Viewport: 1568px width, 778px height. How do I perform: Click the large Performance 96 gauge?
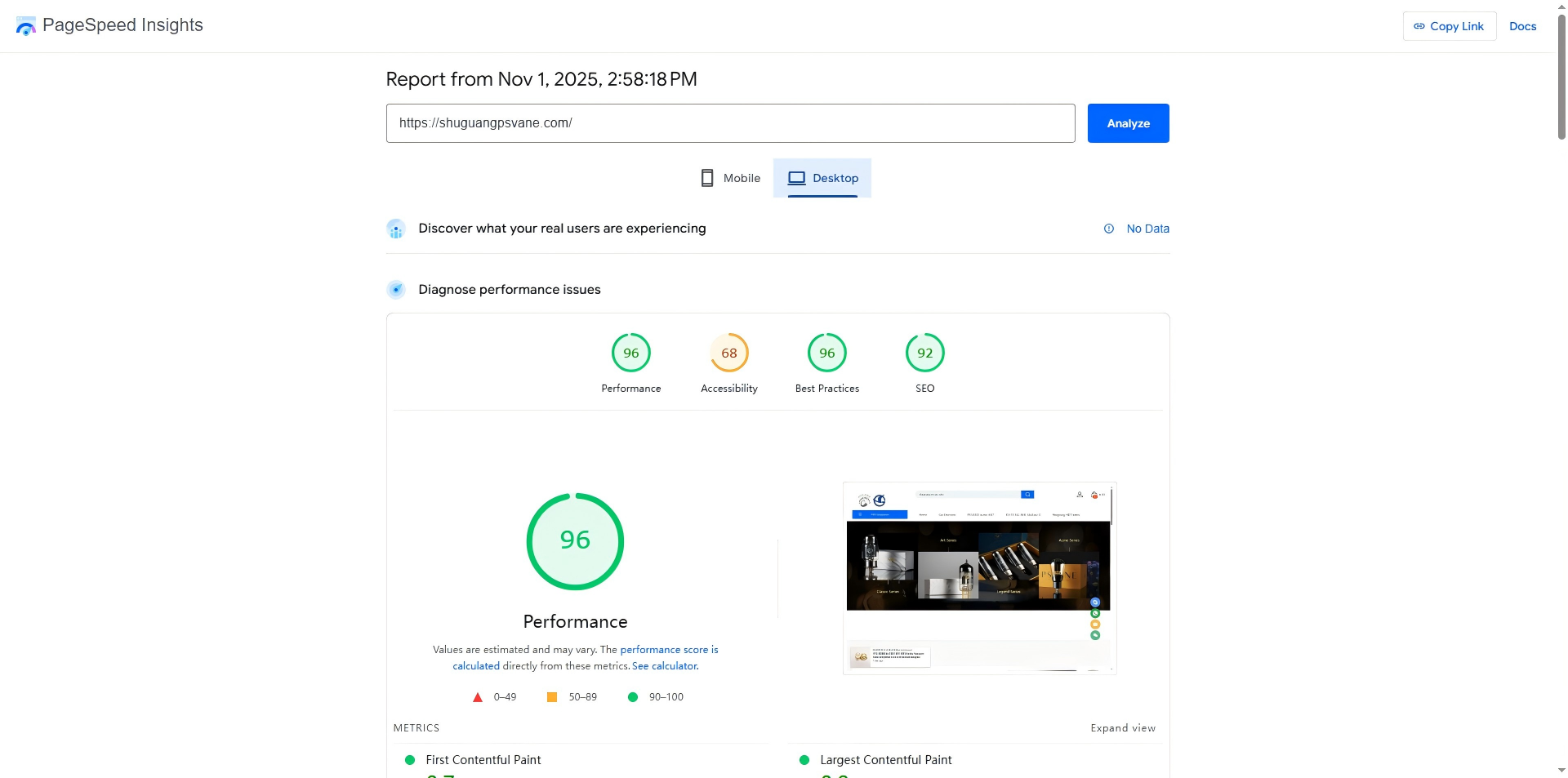pos(575,541)
